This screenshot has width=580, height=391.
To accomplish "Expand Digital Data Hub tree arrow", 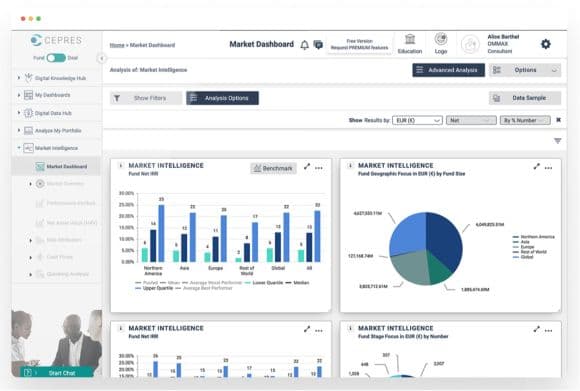I will pos(19,112).
